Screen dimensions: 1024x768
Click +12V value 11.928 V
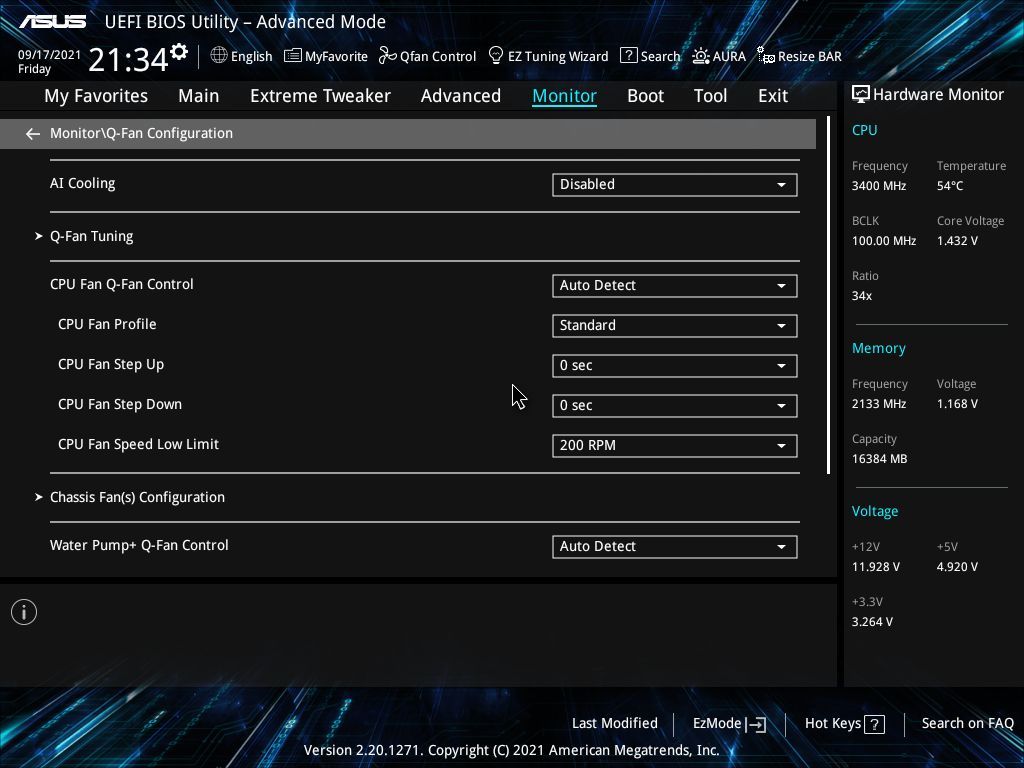tap(875, 567)
